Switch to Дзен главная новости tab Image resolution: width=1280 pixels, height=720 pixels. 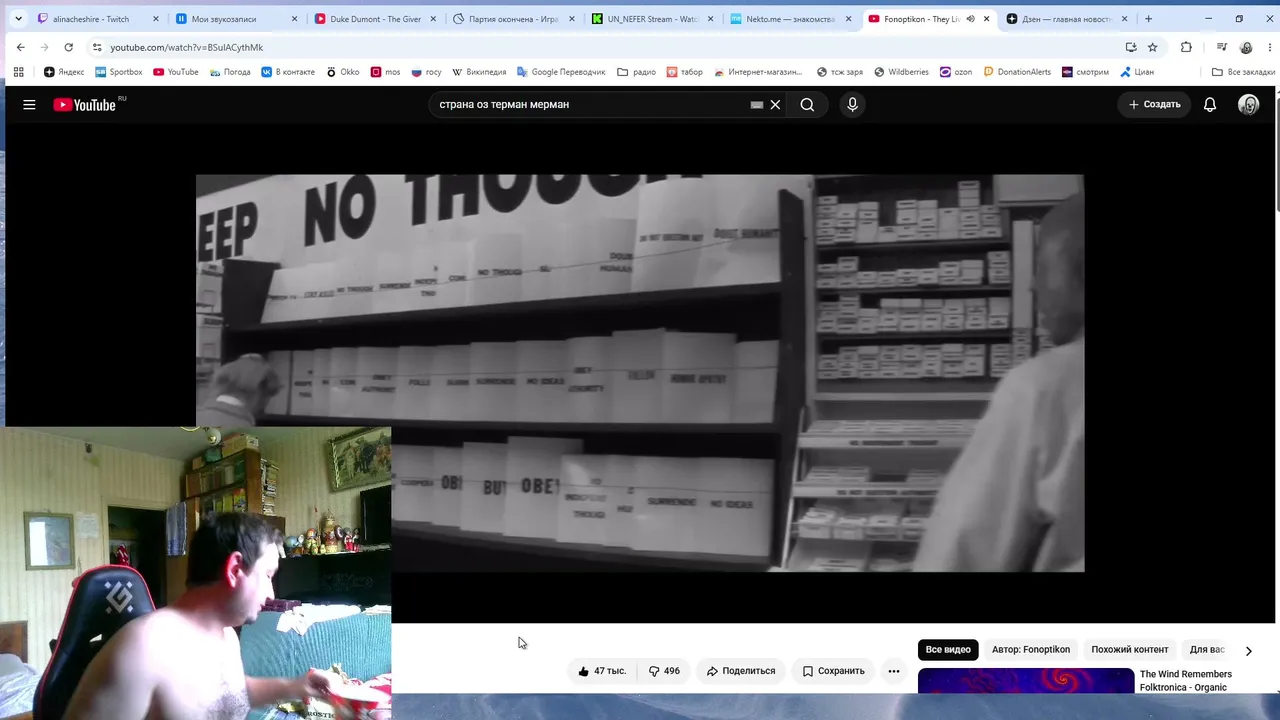click(1066, 19)
